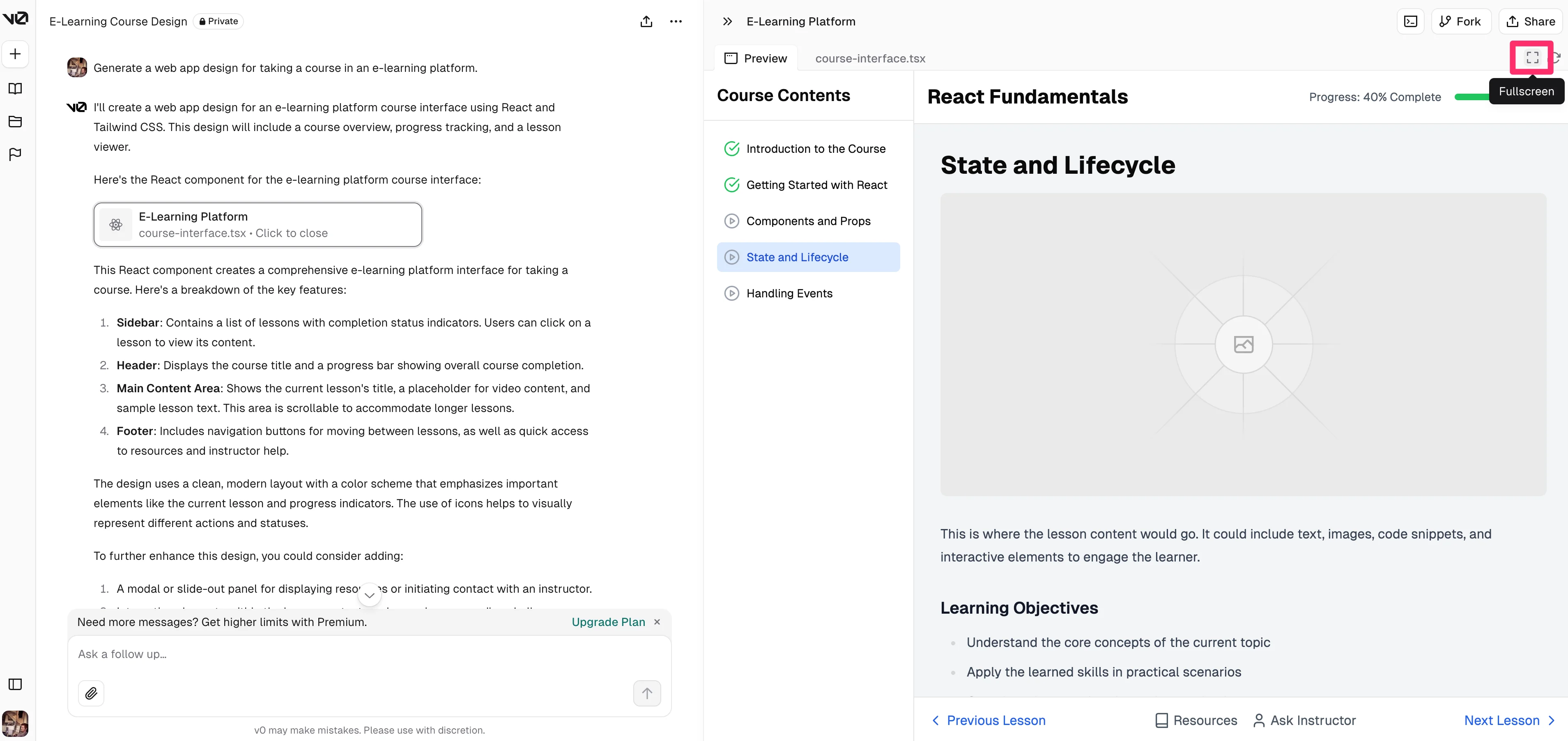Toggle the sidebar panel icon at bottom left
The height and width of the screenshot is (741, 1568).
15,684
